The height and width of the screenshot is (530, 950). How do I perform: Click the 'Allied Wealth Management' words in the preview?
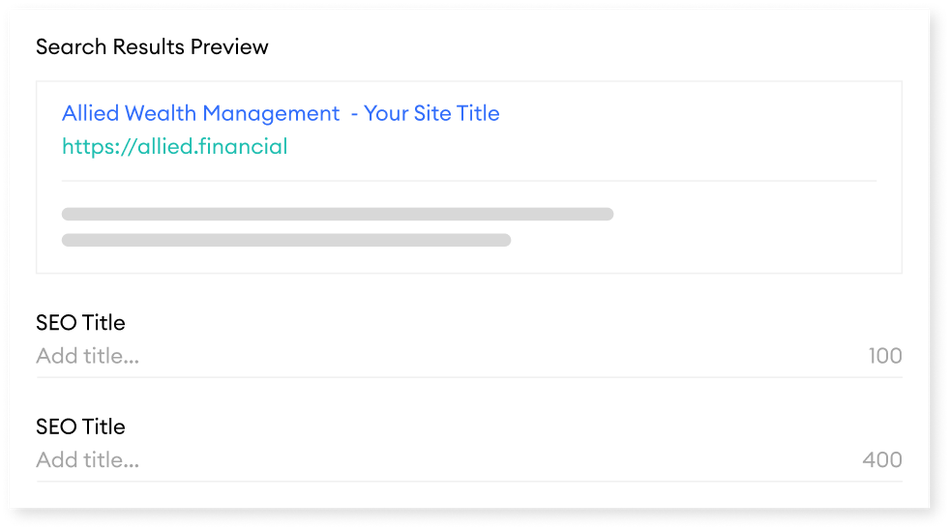click(201, 113)
